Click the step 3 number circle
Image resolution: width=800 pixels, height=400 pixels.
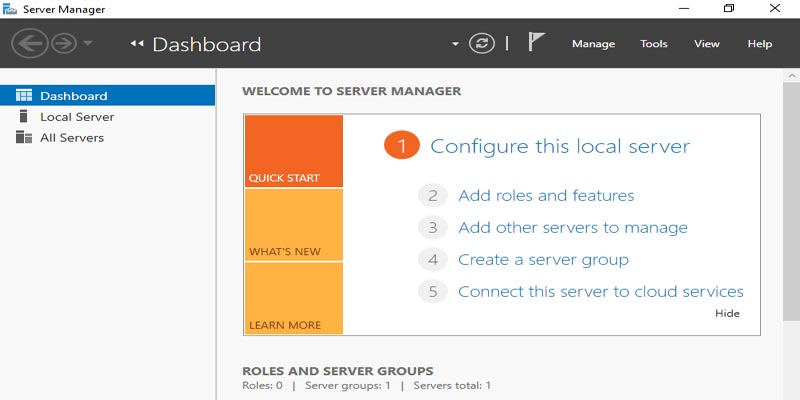click(433, 228)
